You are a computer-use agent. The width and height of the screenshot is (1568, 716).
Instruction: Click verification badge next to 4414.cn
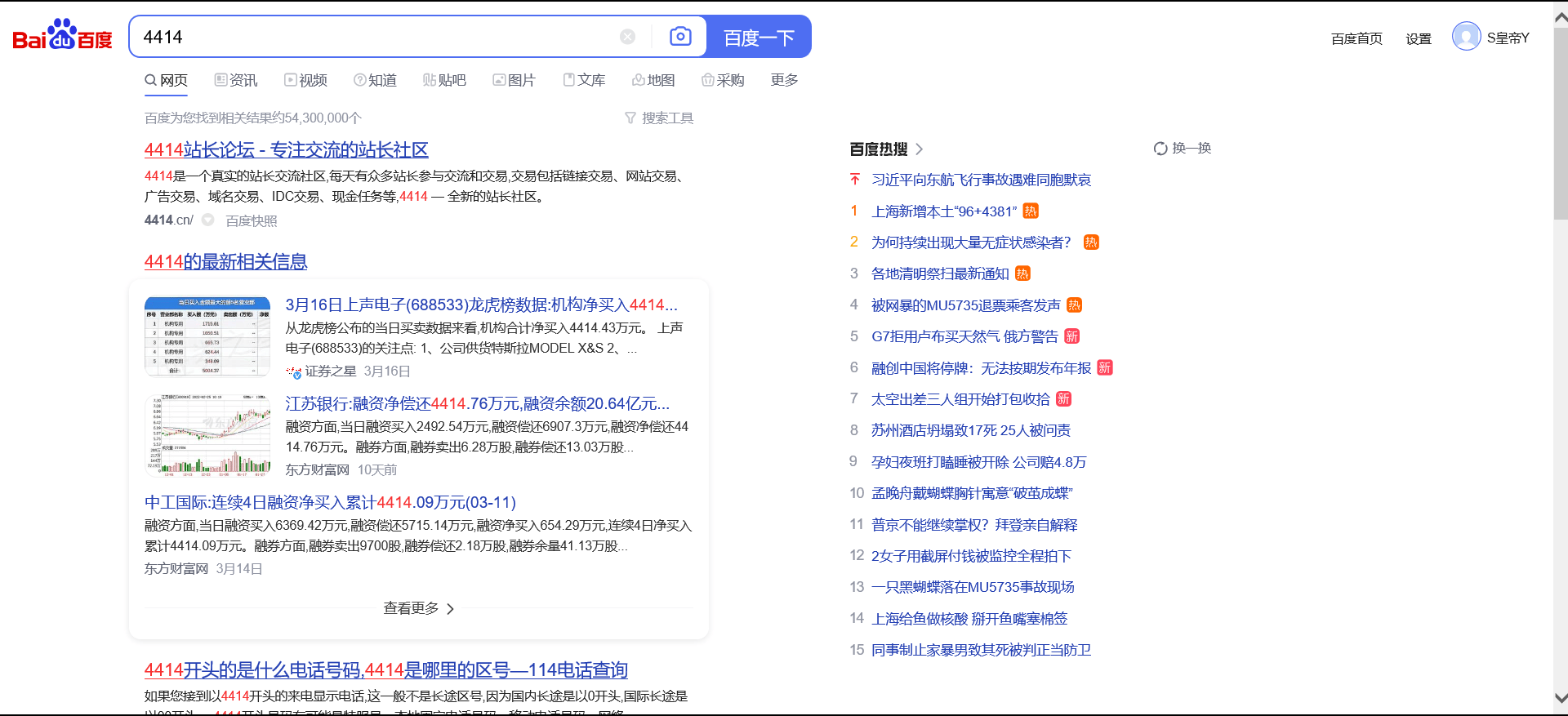tap(208, 220)
